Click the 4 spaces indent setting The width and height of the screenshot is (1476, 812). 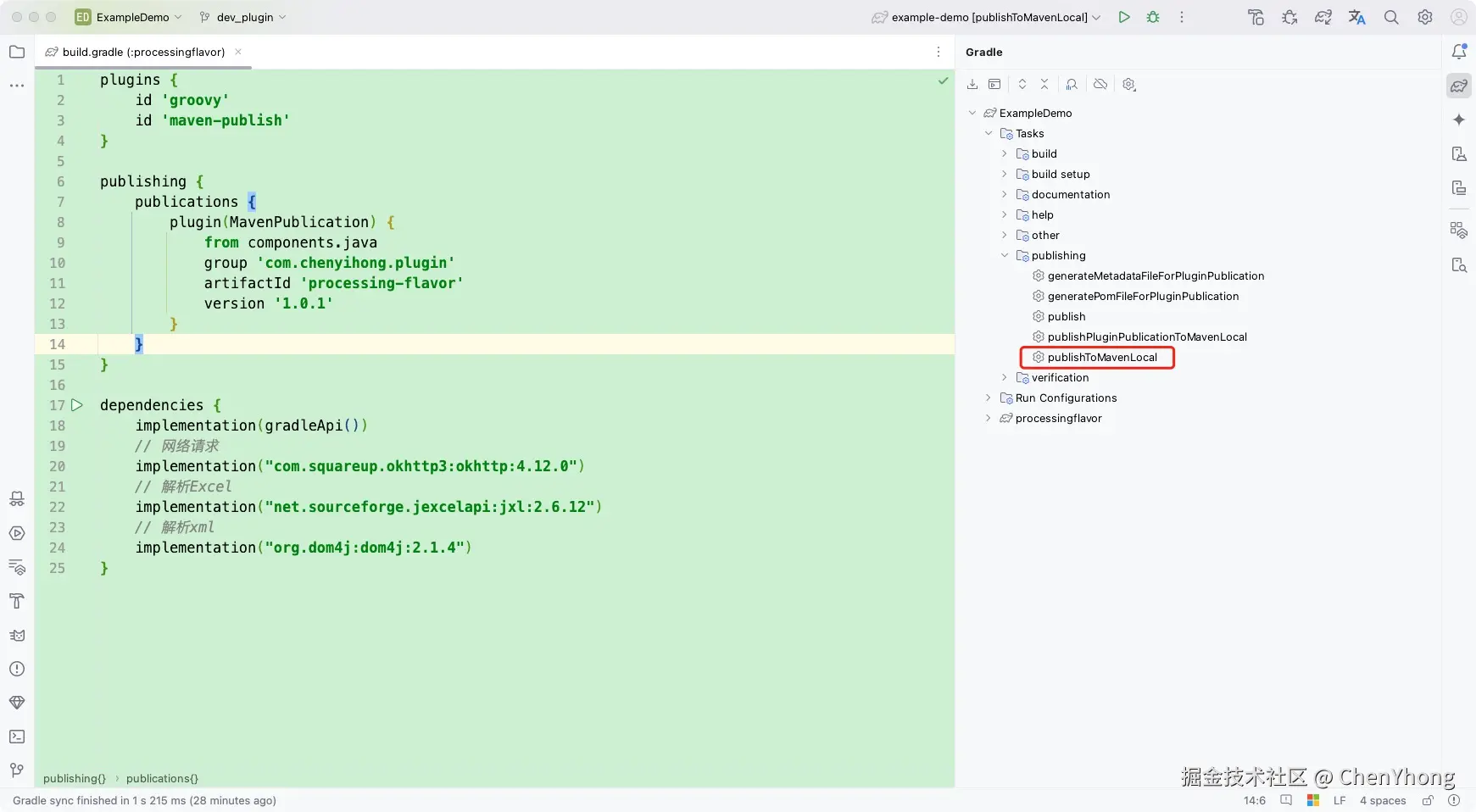pos(1383,800)
